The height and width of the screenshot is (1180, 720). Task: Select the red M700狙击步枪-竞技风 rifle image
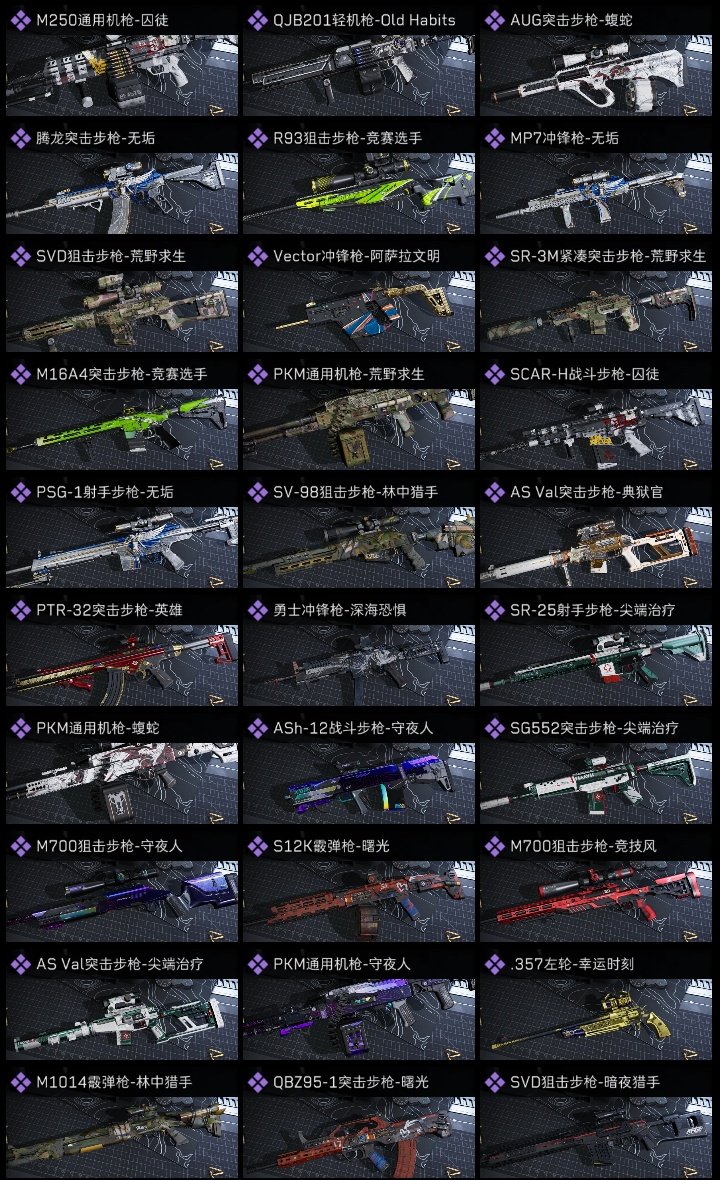(596, 902)
